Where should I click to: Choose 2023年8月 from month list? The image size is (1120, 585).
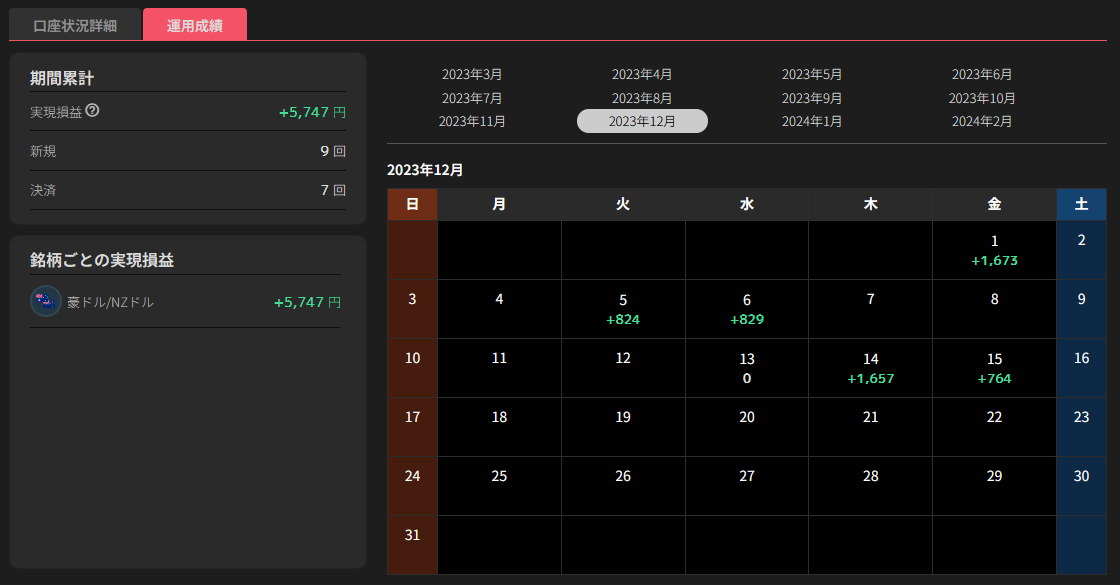coord(641,98)
